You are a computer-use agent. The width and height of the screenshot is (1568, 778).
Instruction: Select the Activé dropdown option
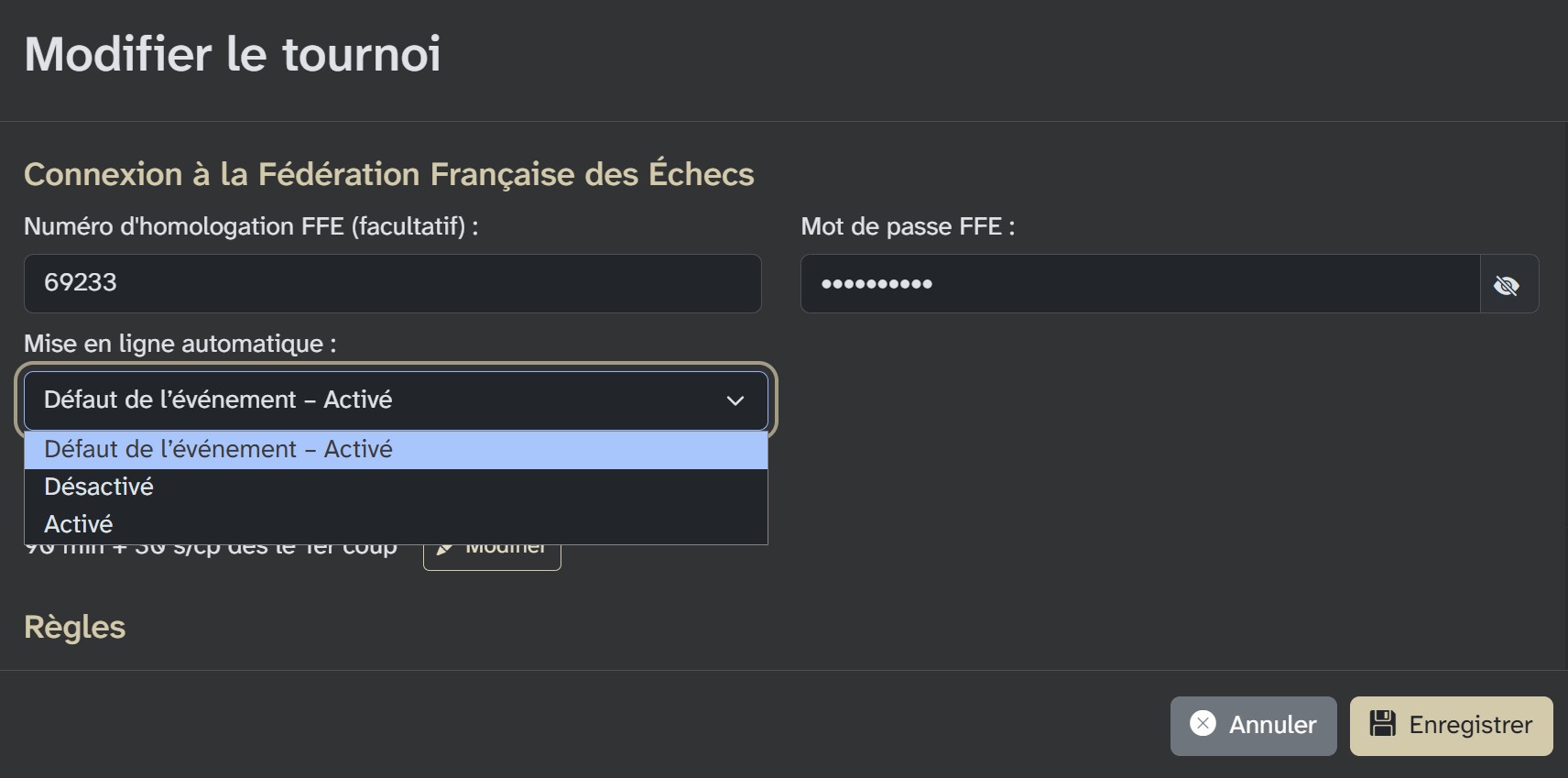pyautogui.click(x=78, y=523)
